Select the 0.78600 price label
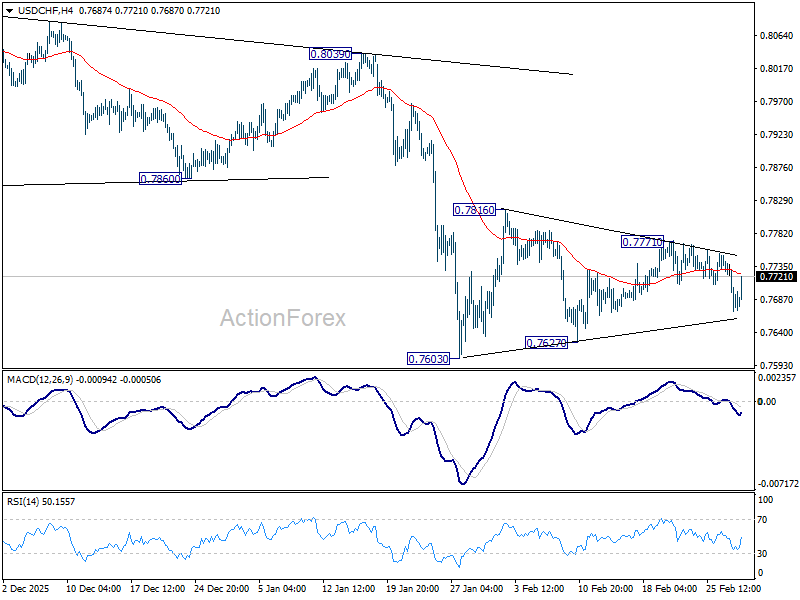 click(x=160, y=179)
